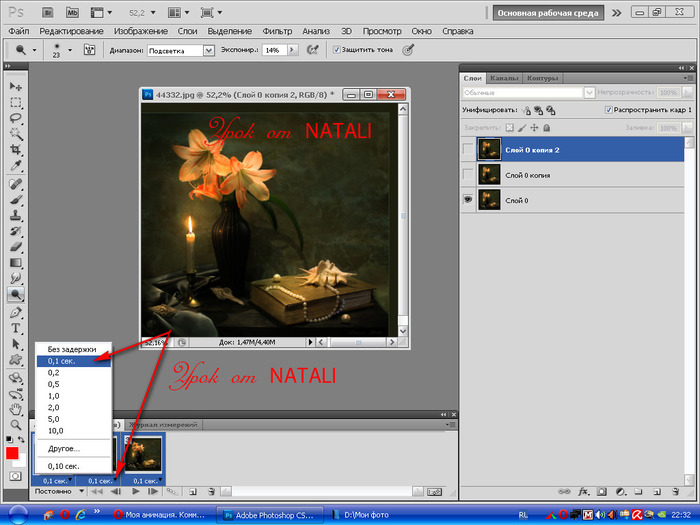Image resolution: width=700 pixels, height=525 pixels.
Task: Select third animation frame thumbnail
Action: coord(143,454)
